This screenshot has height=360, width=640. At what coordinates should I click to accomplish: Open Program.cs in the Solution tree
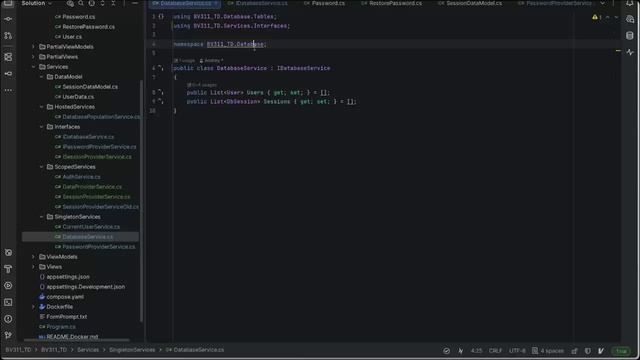(x=61, y=327)
